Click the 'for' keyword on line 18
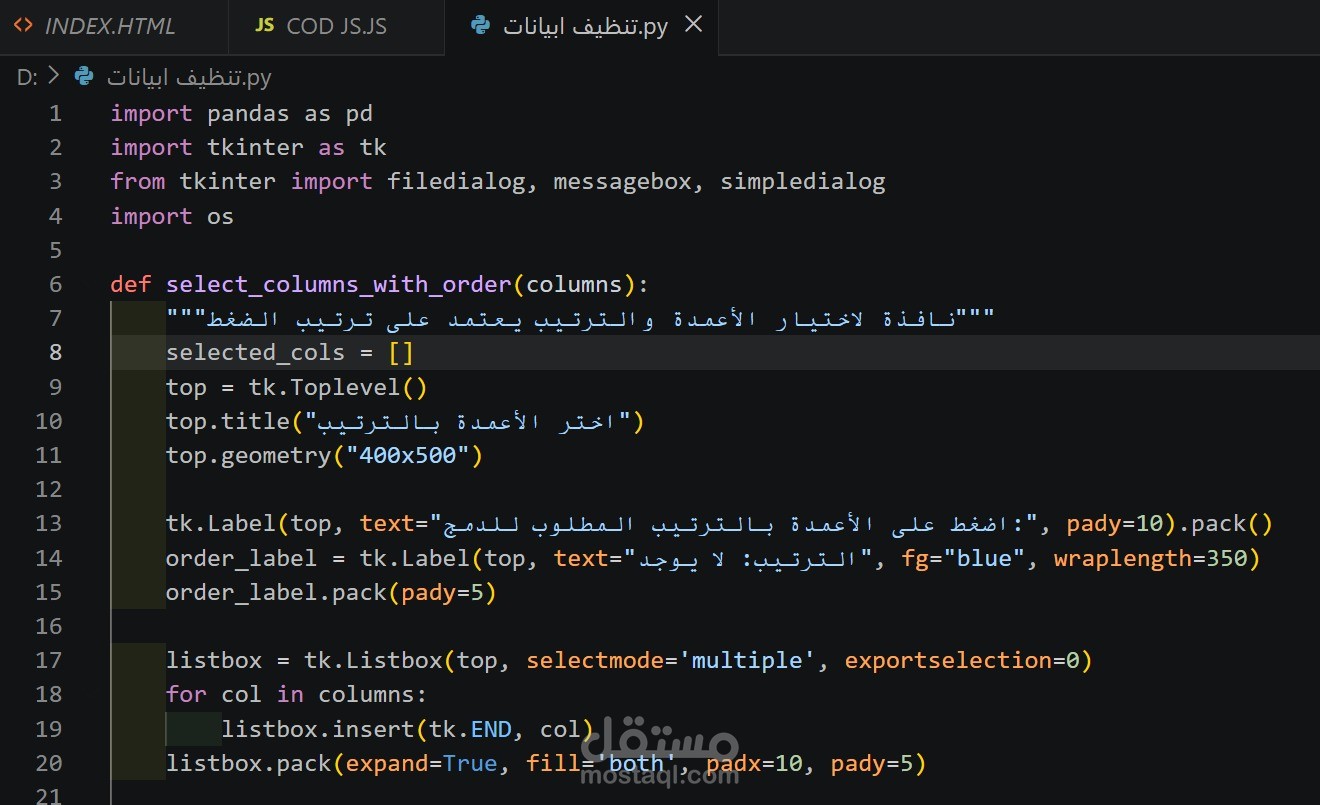The width and height of the screenshot is (1320, 805). (x=186, y=694)
